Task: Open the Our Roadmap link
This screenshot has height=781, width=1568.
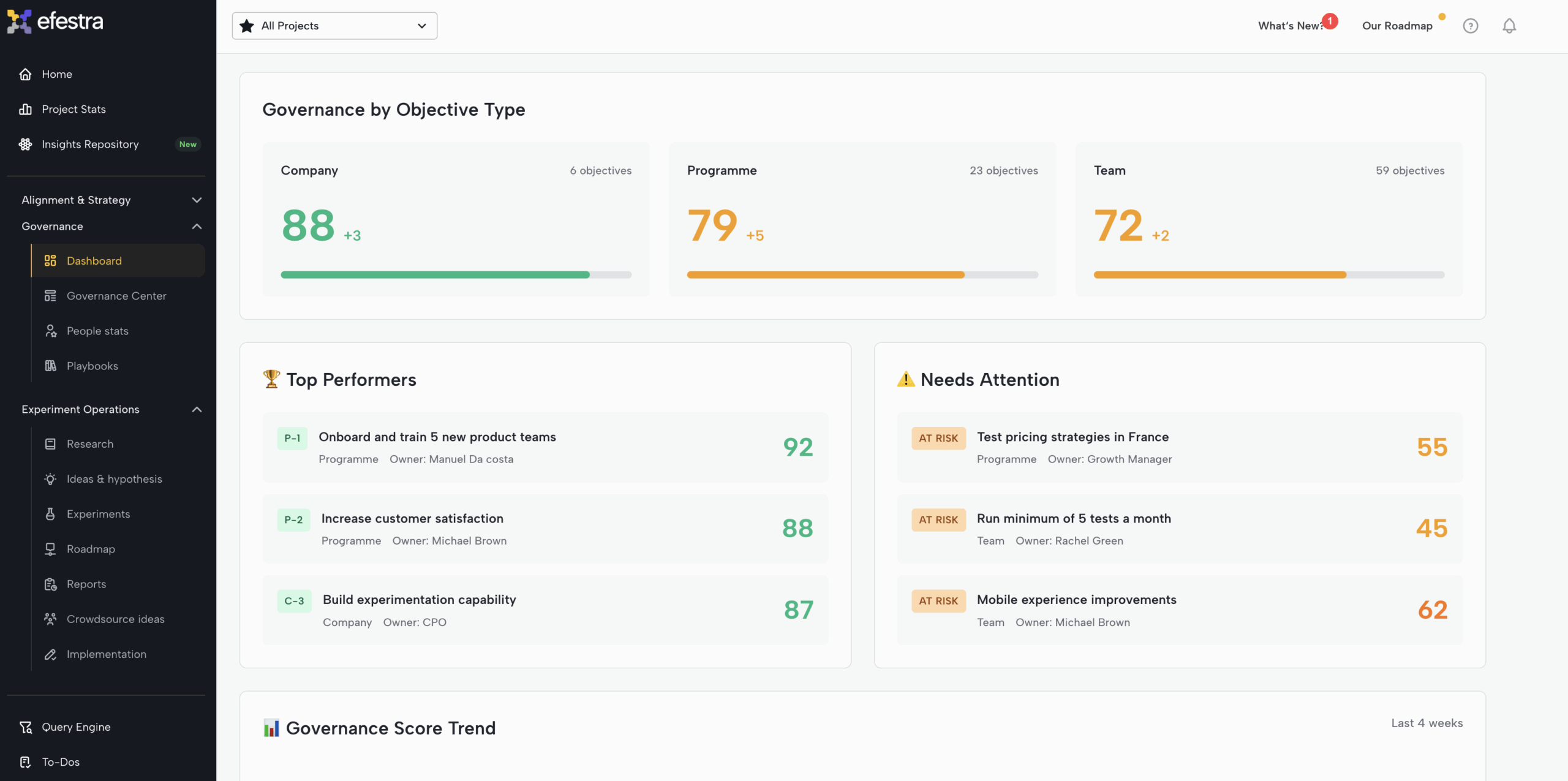Action: point(1397,26)
